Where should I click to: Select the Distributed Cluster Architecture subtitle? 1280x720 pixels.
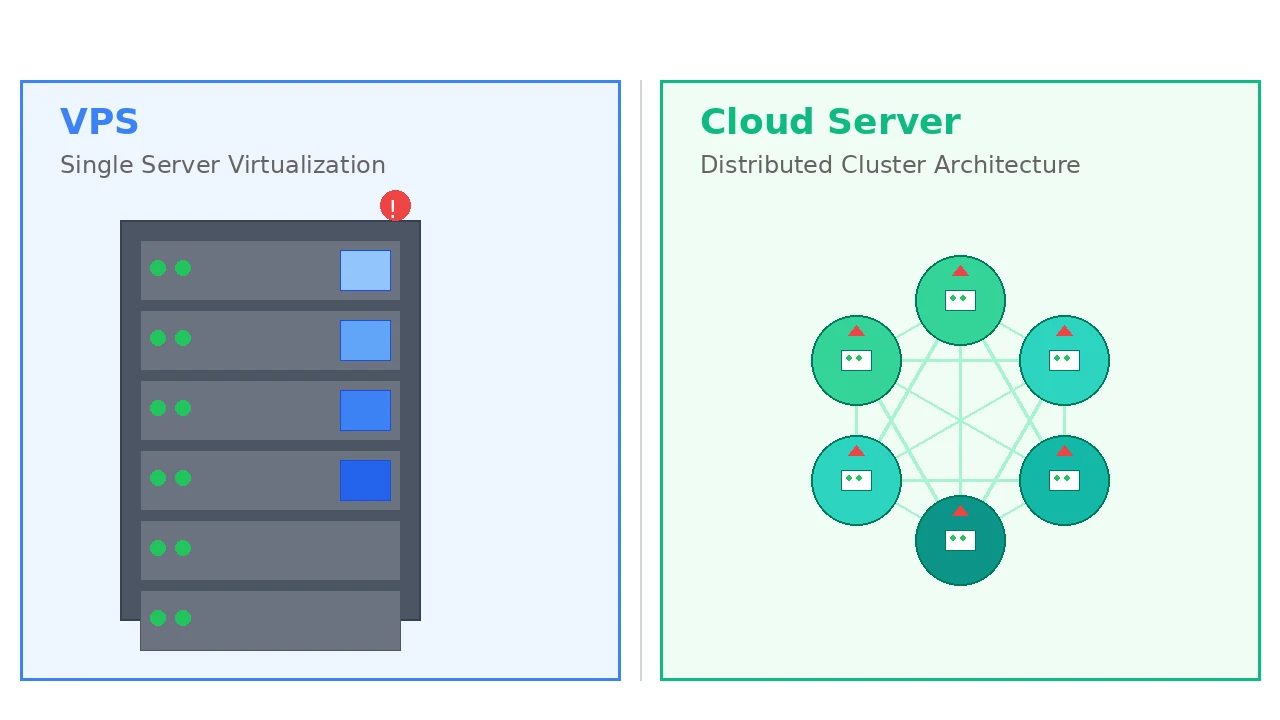[x=890, y=165]
